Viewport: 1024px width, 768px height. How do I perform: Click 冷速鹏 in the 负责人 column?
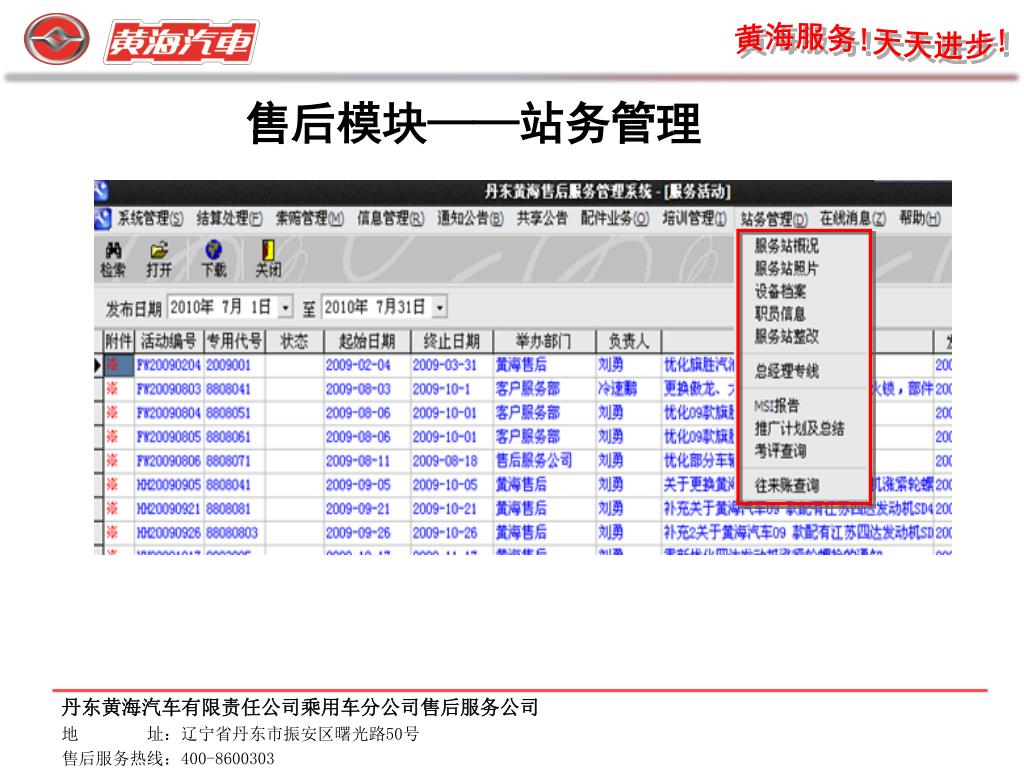[617, 389]
